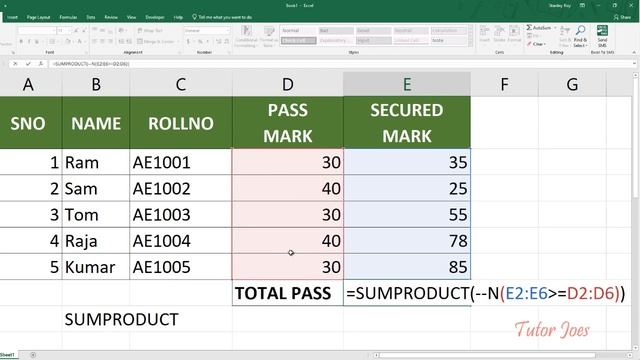Click the Share button

tap(622, 17)
